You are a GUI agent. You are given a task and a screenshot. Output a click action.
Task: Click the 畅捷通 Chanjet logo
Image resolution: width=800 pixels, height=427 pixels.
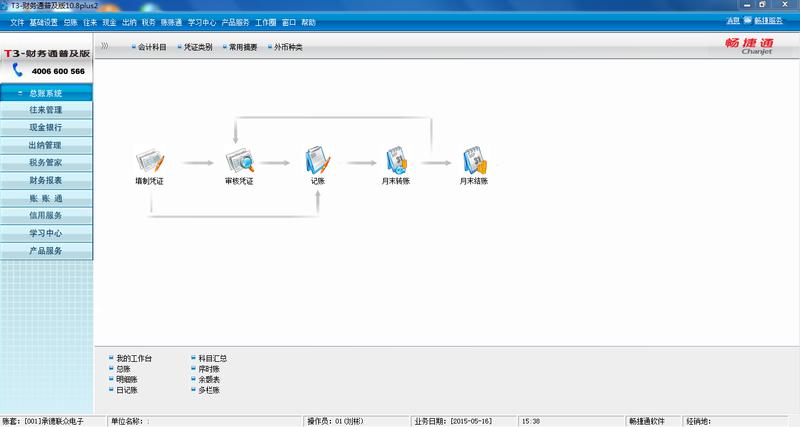[x=749, y=46]
